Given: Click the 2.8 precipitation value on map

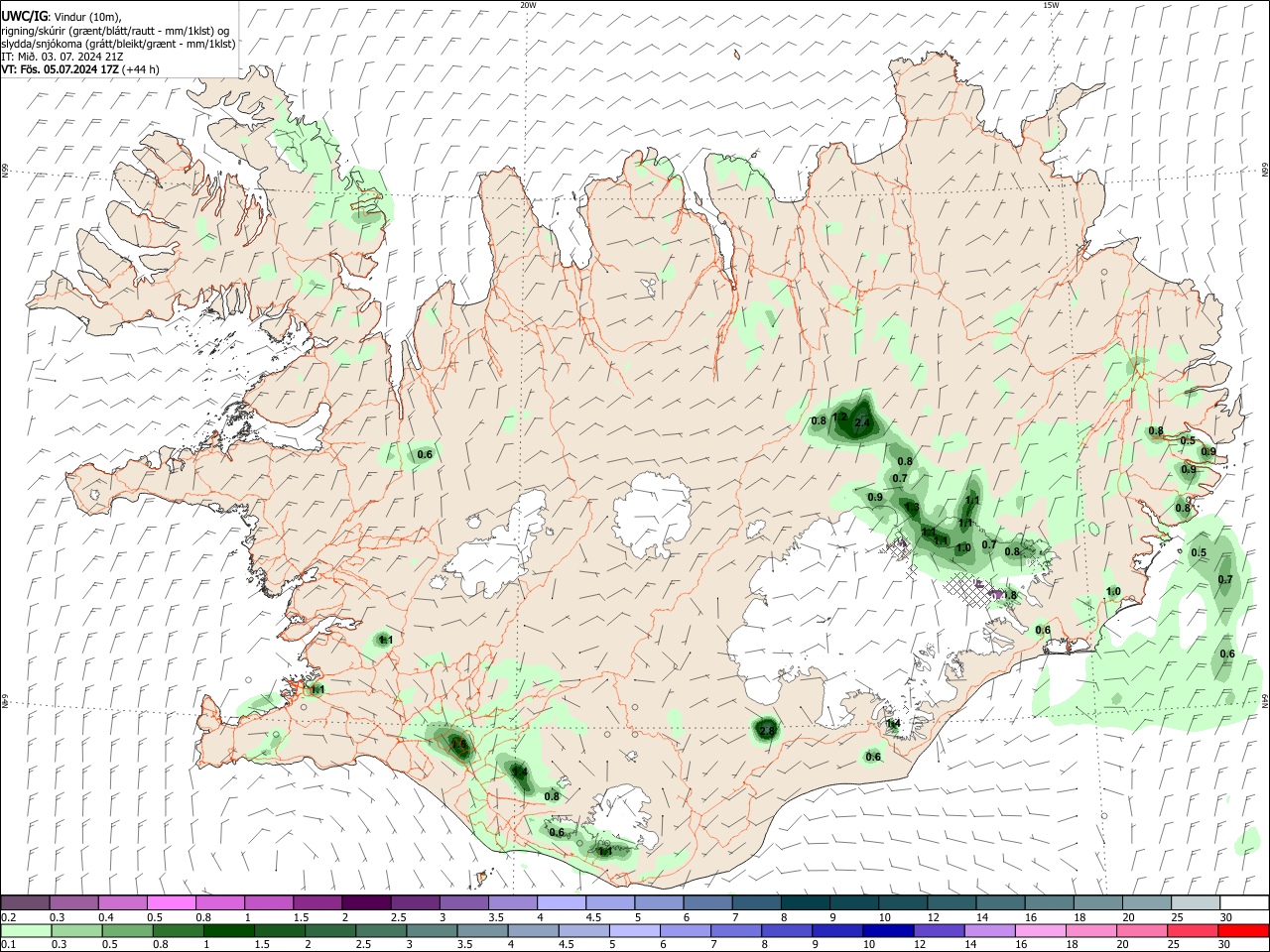Looking at the screenshot, I should (767, 731).
